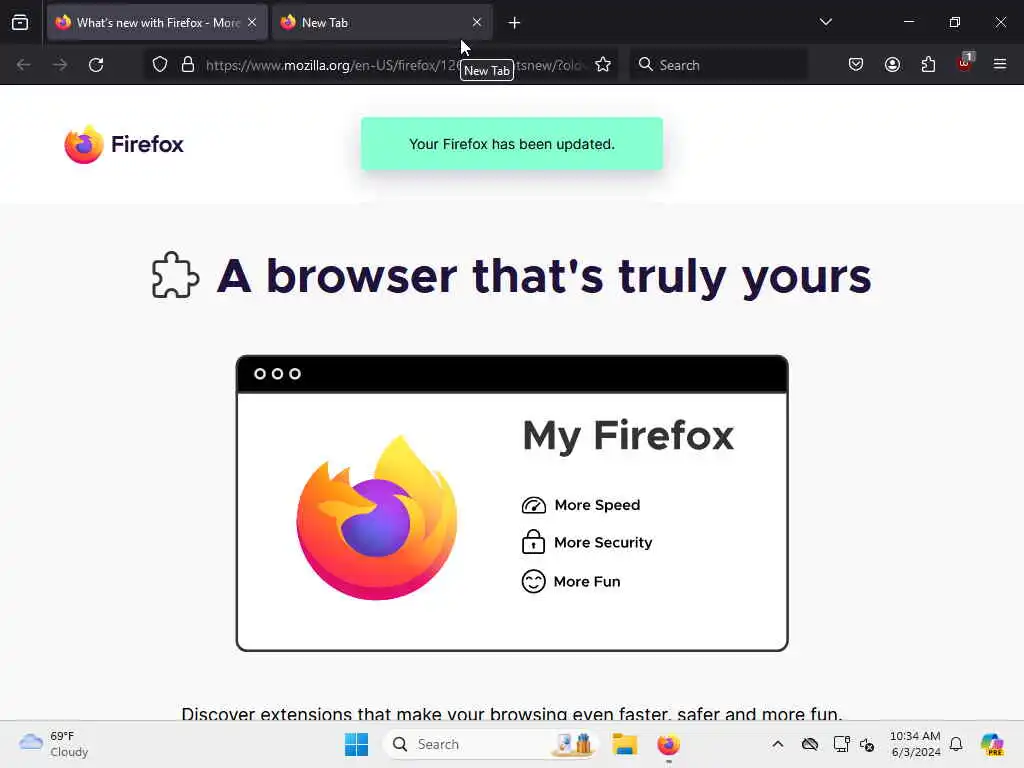Click the Windows taskbar Search box
Viewport: 1024px width, 768px height.
490,744
